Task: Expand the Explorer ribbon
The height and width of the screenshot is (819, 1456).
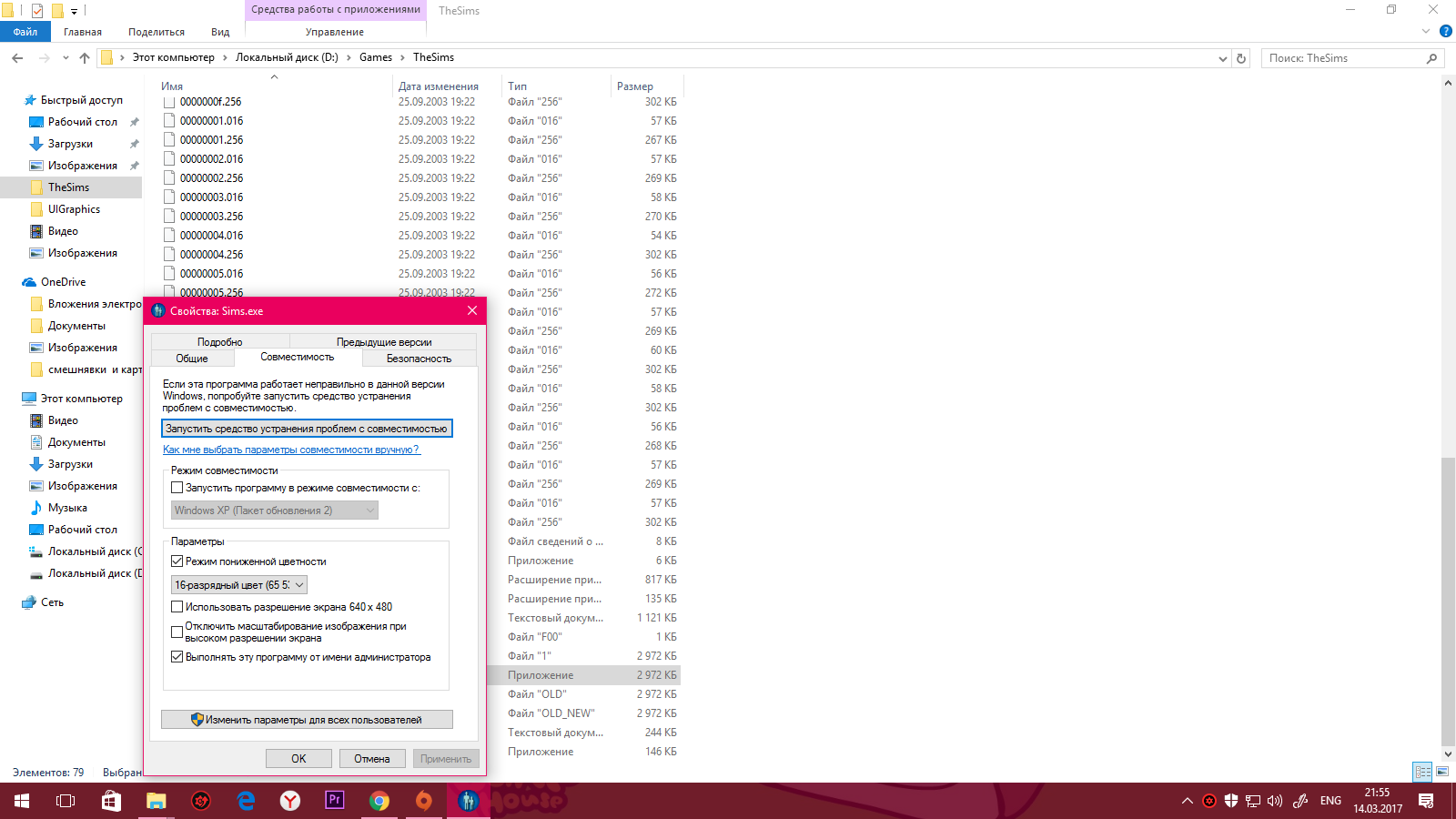Action: coord(1426,31)
